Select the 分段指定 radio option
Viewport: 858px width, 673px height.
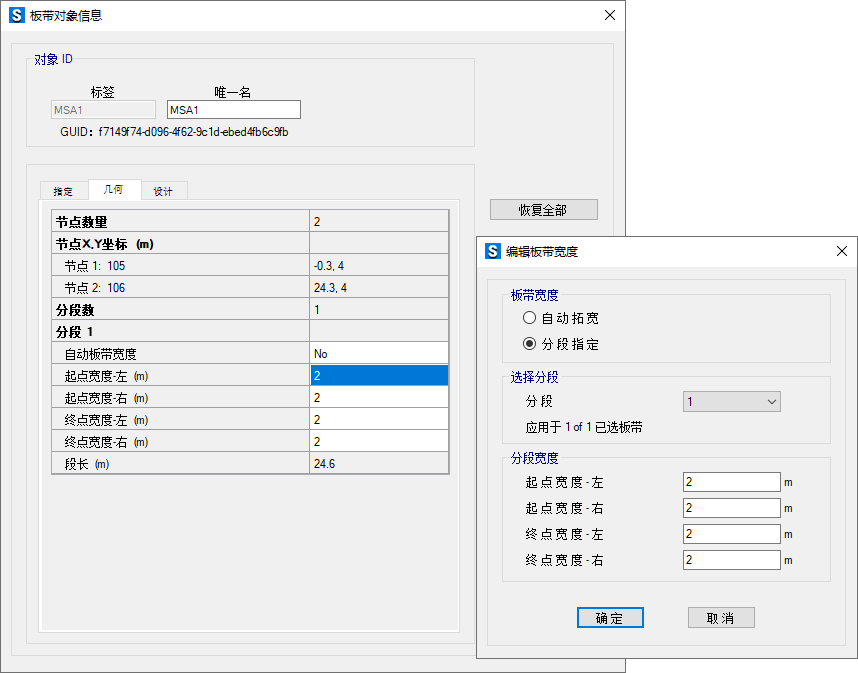point(530,344)
